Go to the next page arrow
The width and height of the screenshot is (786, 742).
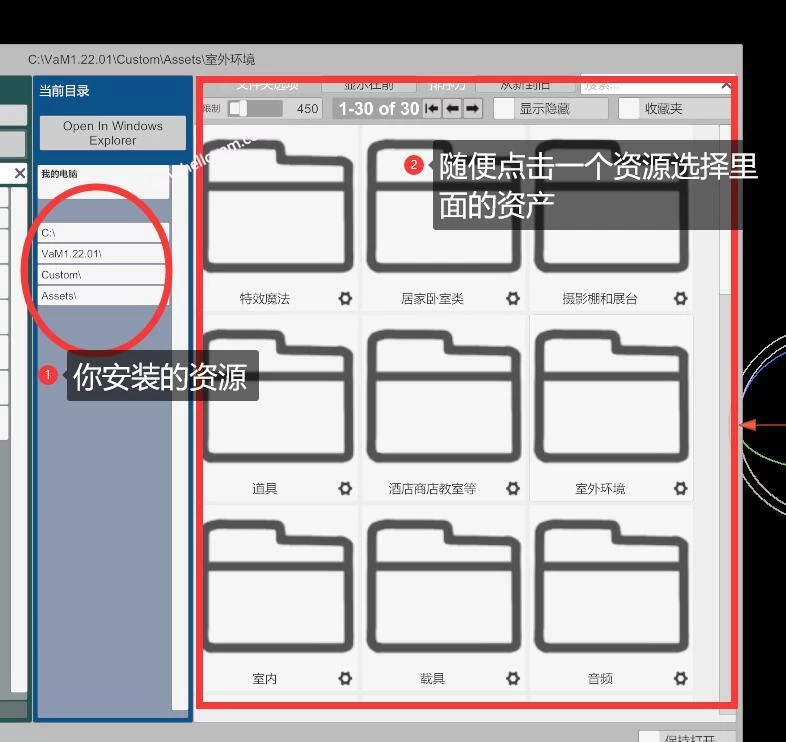(x=473, y=109)
